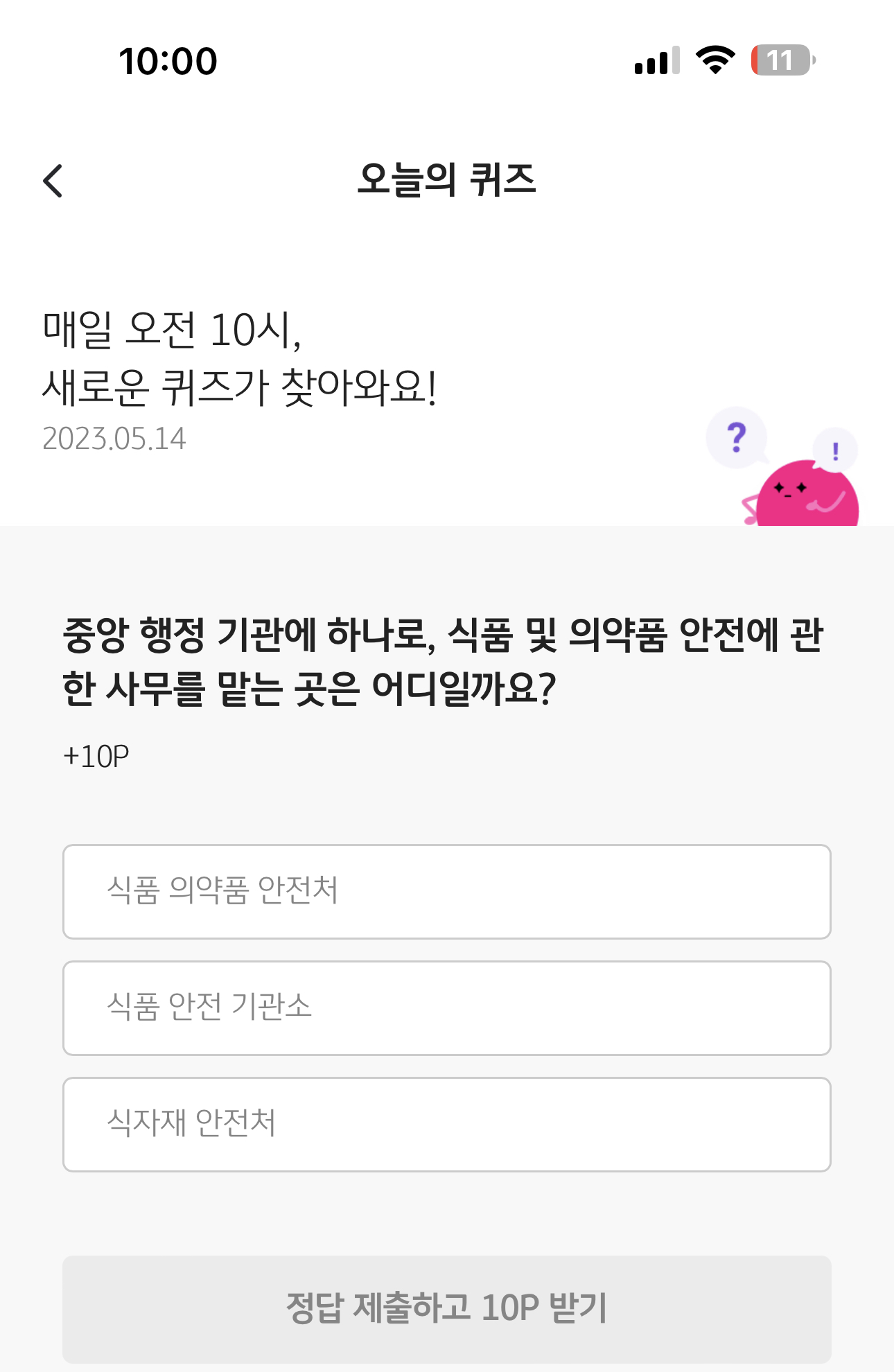
Task: Tap the cellular signal strength icon
Action: pos(657,60)
